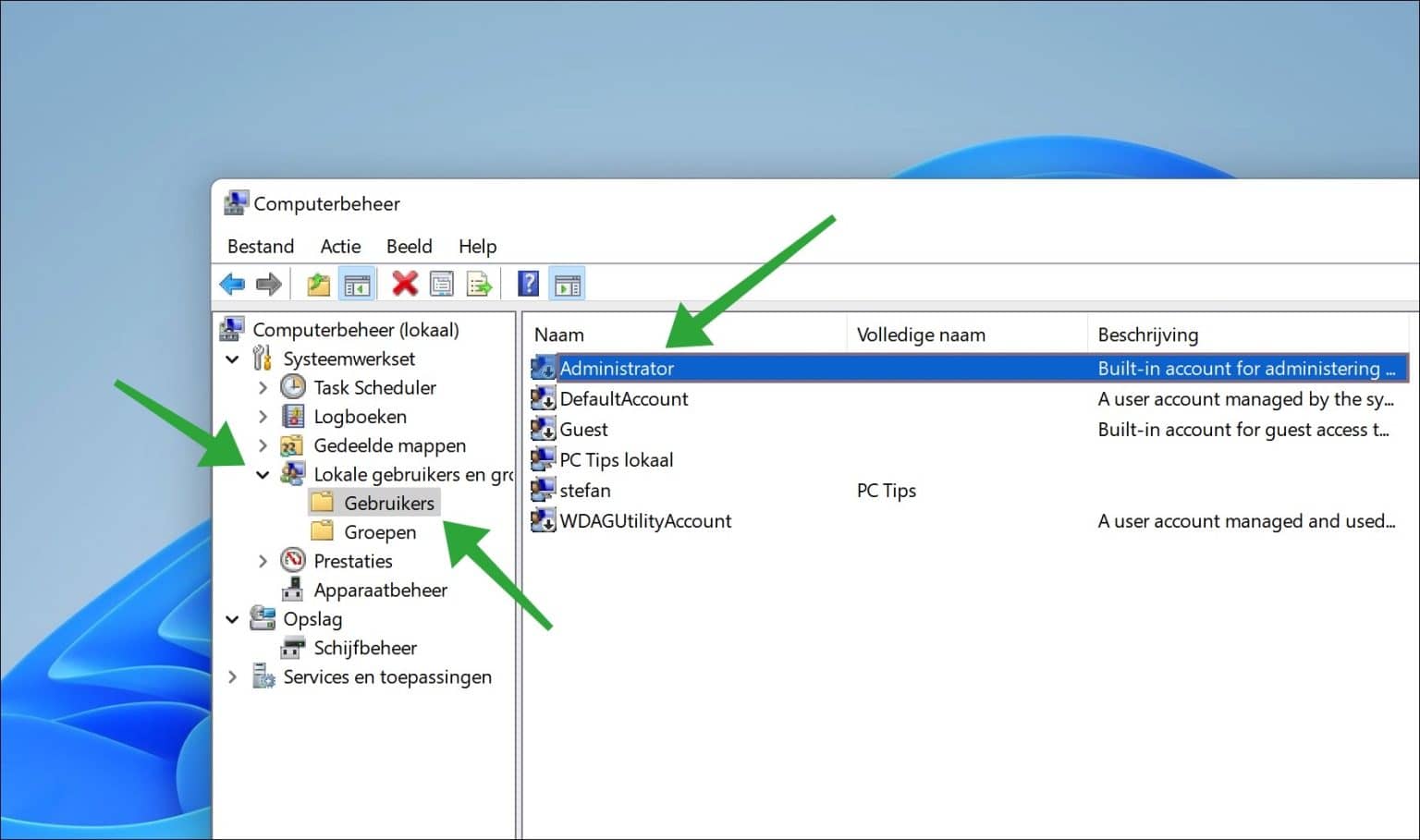This screenshot has height=840, width=1420.
Task: Toggle the console tree visibility icon
Action: [357, 283]
